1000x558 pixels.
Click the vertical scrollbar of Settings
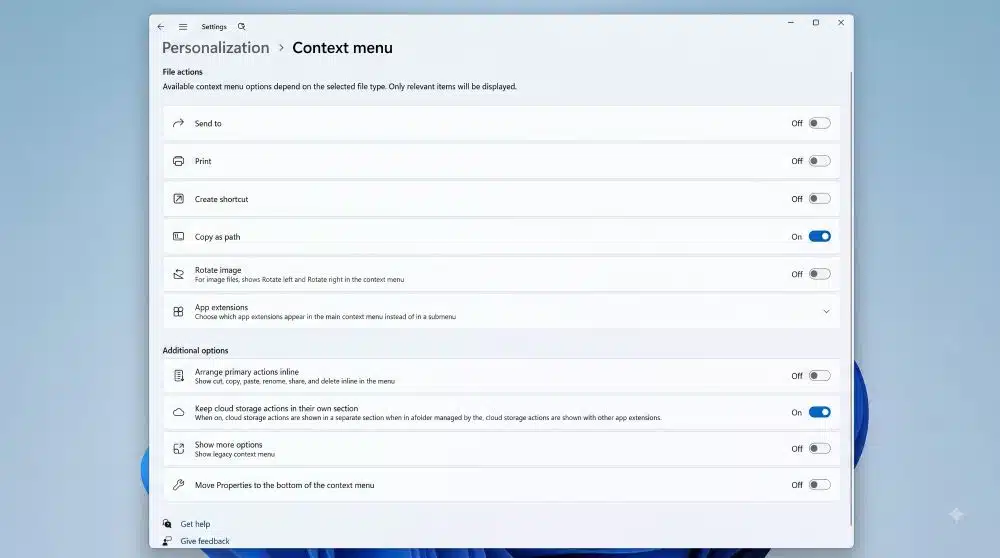point(851,300)
